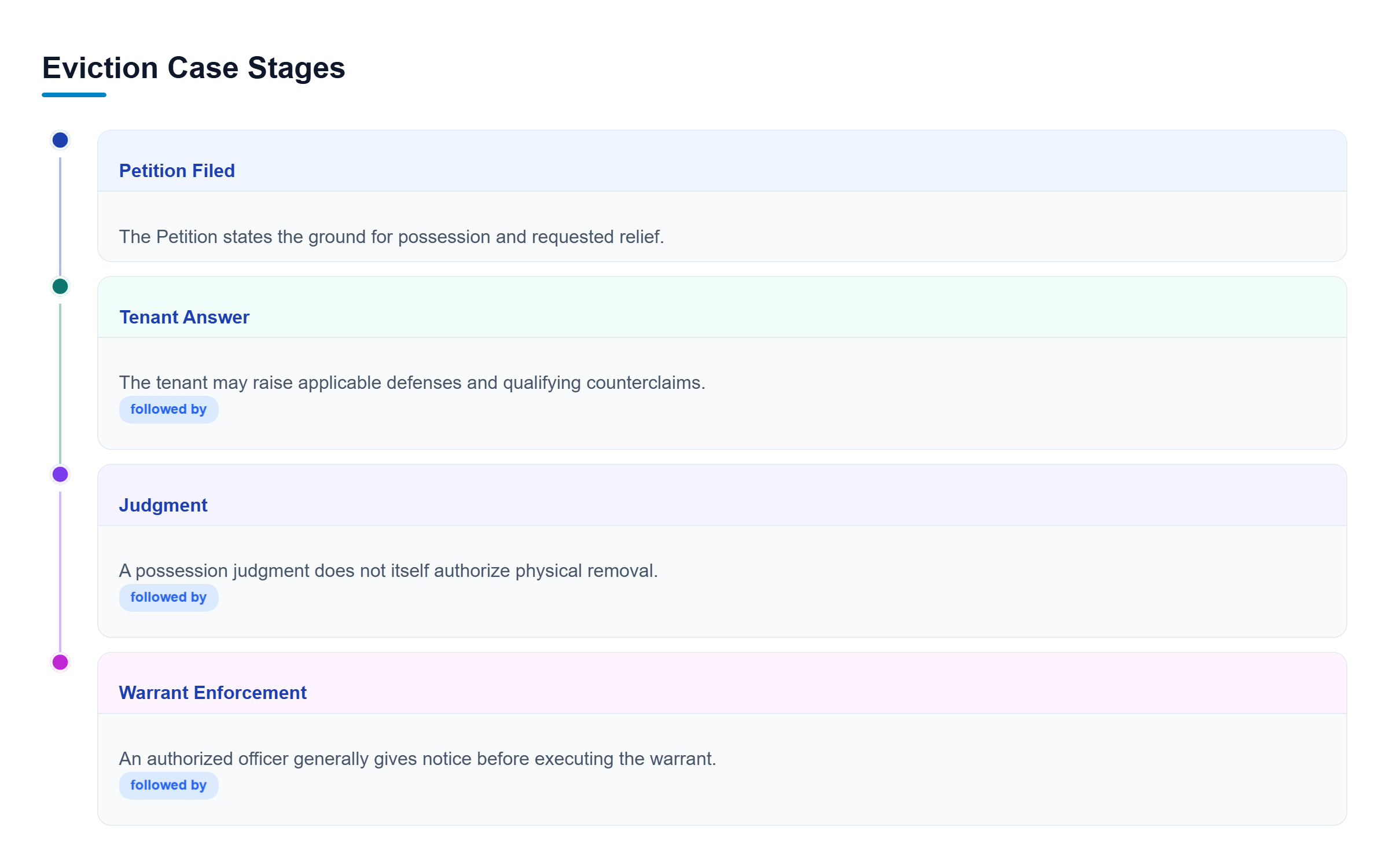Click the Warrant Enforcement timeline dot
Image resolution: width=1389 pixels, height=868 pixels.
click(x=60, y=662)
